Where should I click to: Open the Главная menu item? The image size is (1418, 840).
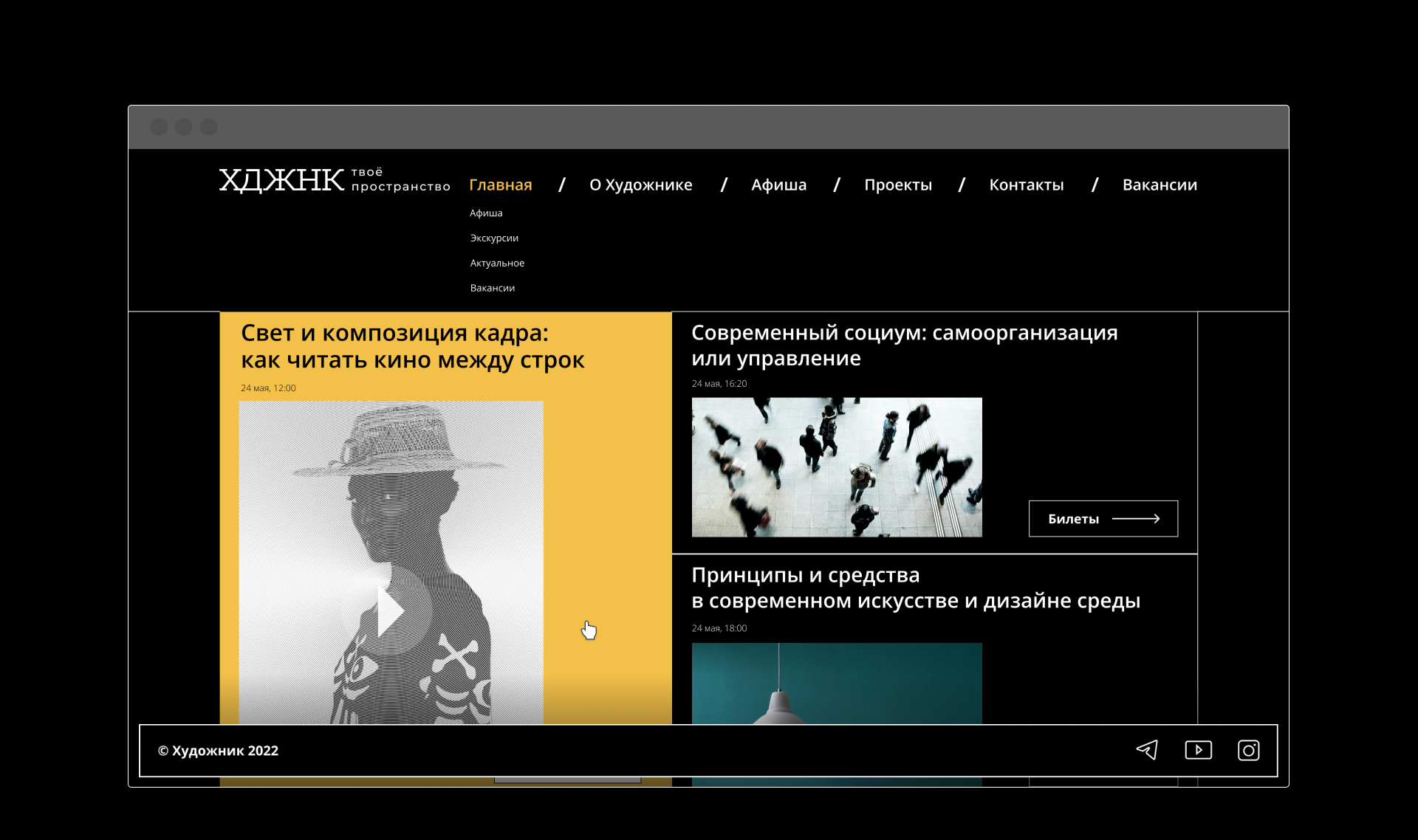pyautogui.click(x=500, y=185)
